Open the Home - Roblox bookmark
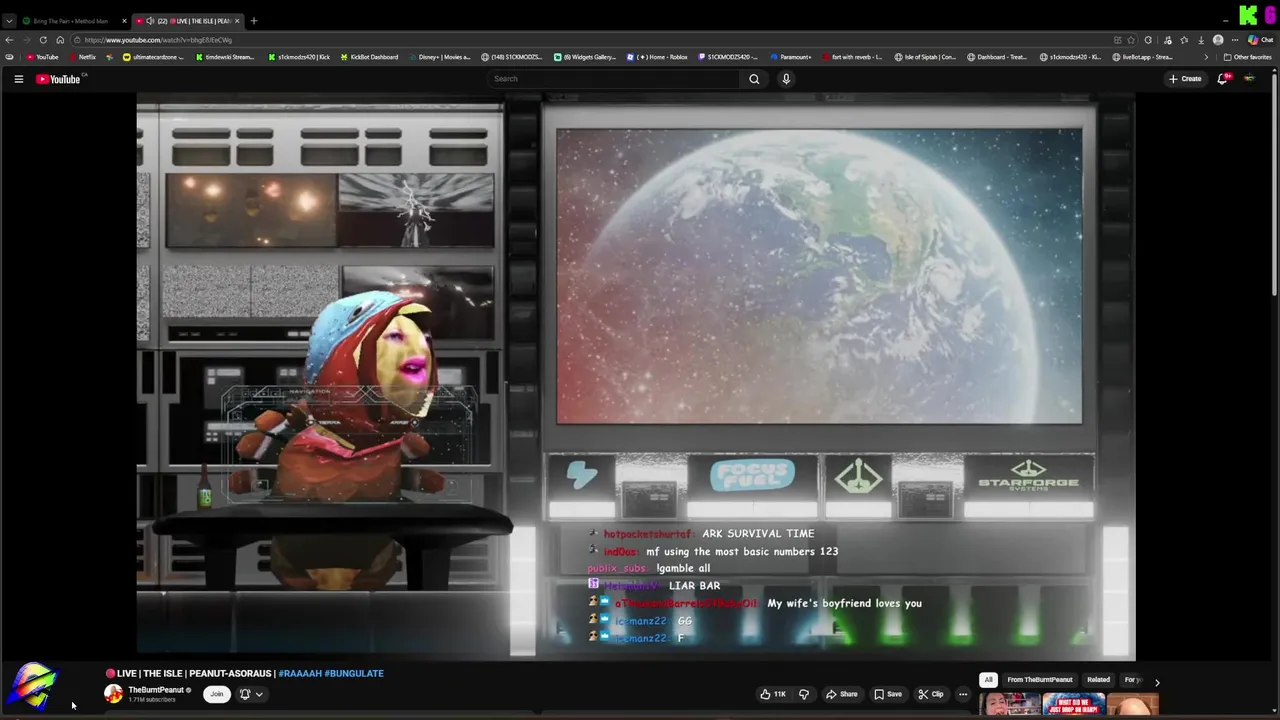Screen dimensions: 1280x720 pos(657,57)
